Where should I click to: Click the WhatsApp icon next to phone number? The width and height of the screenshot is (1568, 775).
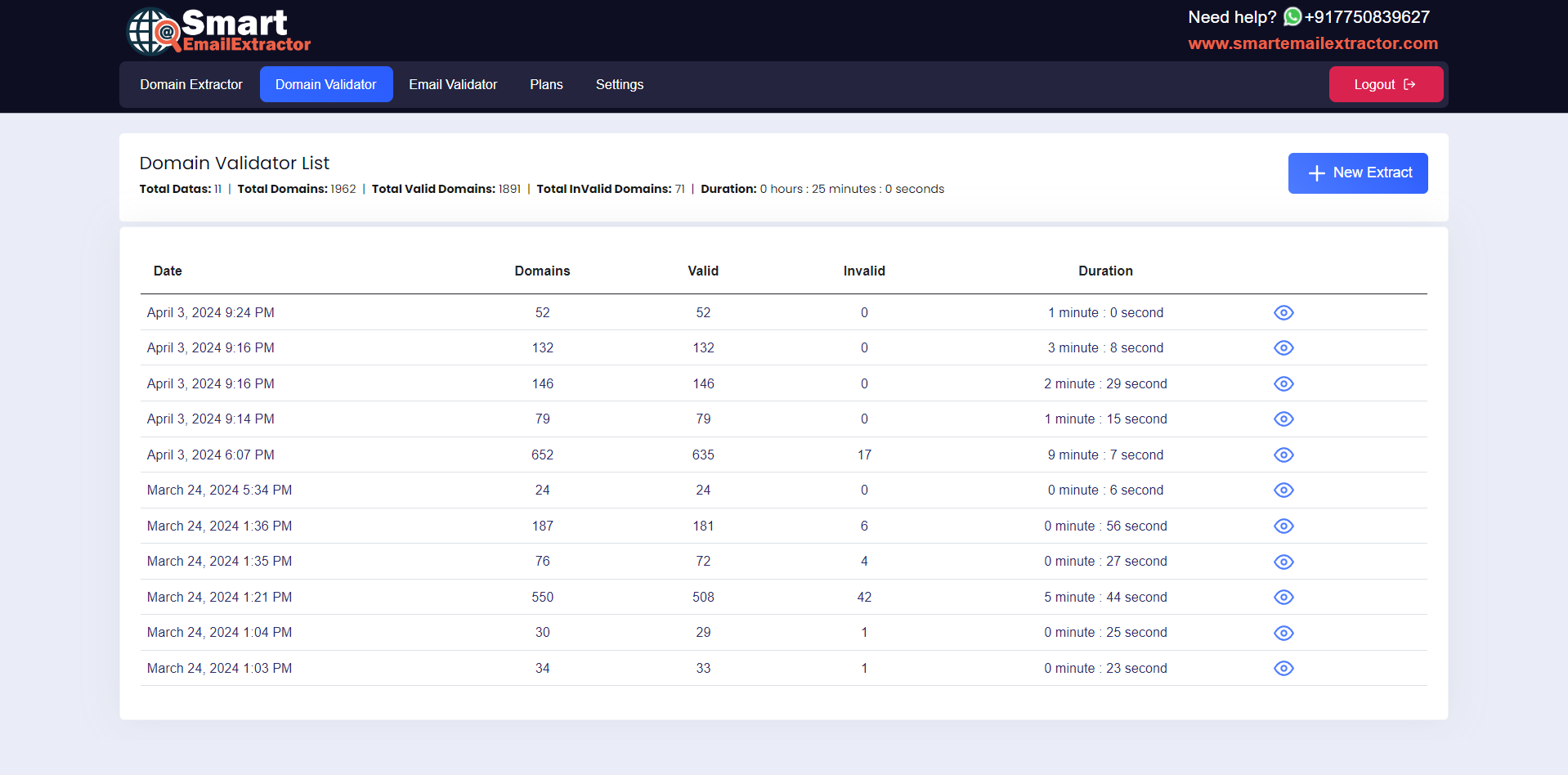[x=1292, y=16]
